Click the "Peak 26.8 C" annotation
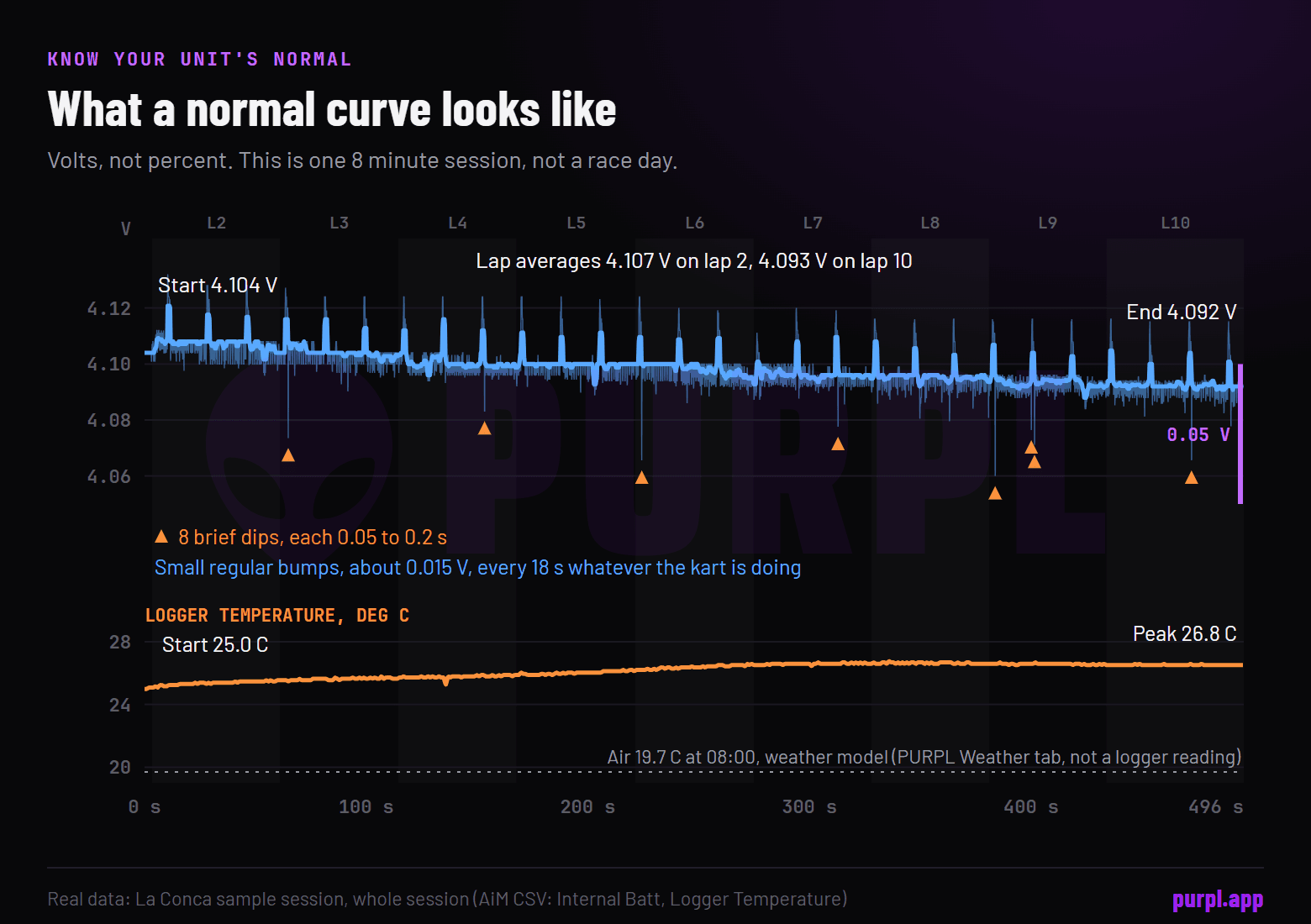 (1185, 634)
